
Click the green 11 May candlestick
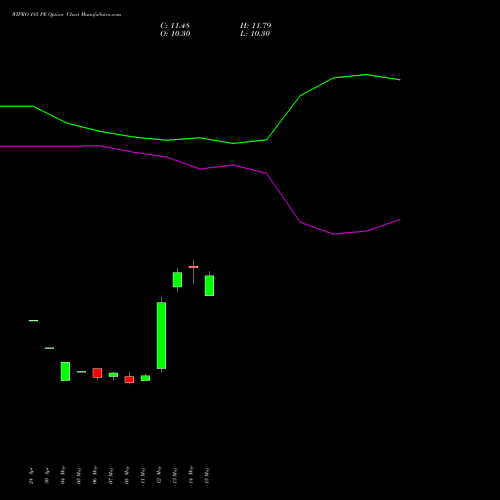click(145, 378)
